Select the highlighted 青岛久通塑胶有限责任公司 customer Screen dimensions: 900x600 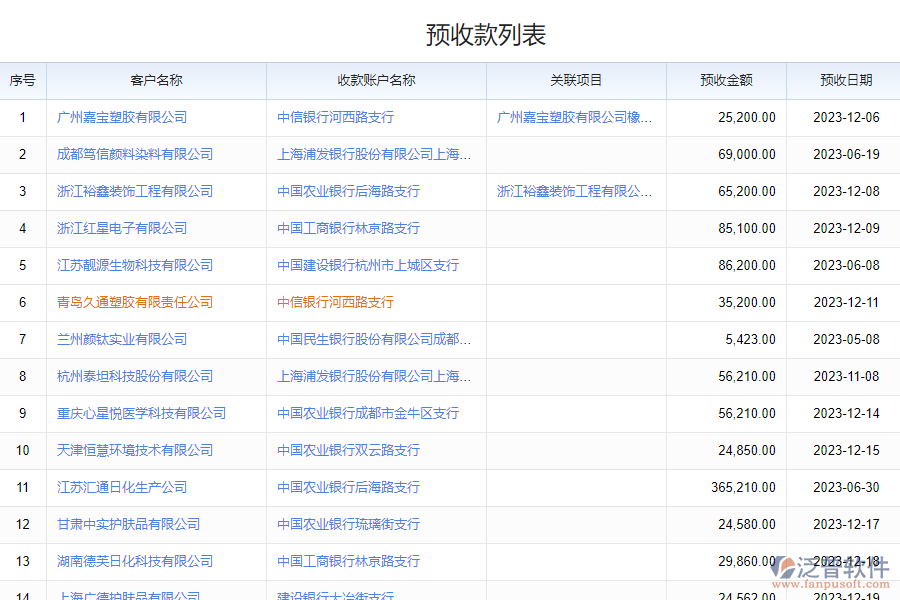coord(135,302)
